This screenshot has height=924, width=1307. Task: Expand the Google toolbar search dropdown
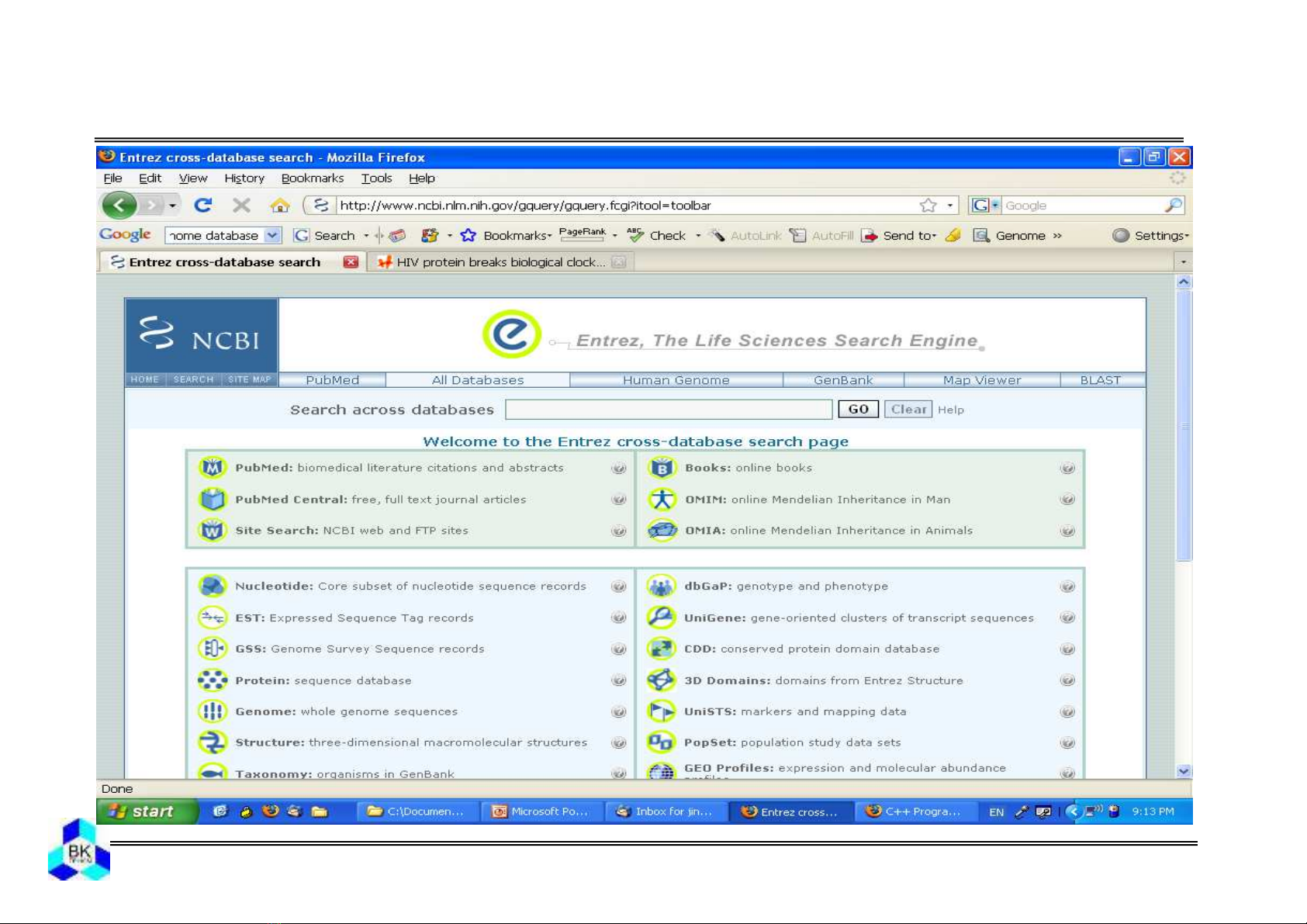[272, 235]
